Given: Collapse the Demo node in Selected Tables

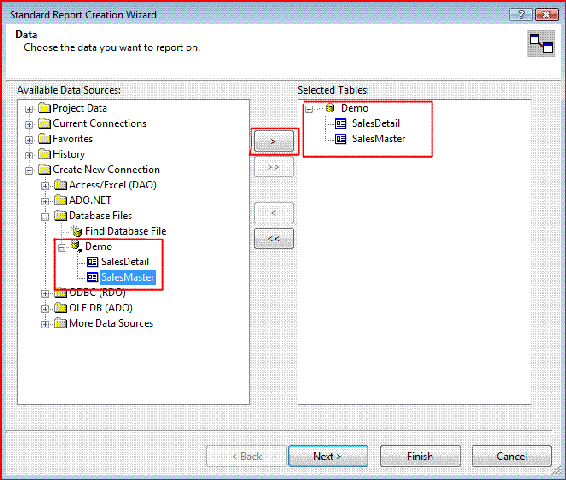Looking at the screenshot, I should click(309, 109).
